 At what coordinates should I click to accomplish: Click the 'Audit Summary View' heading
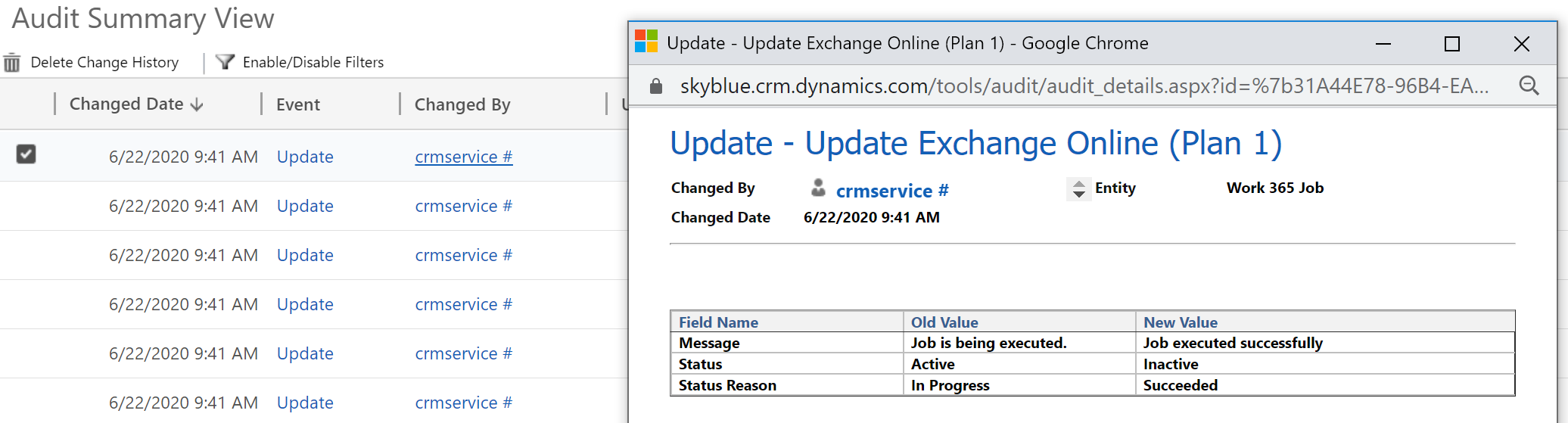[x=143, y=18]
